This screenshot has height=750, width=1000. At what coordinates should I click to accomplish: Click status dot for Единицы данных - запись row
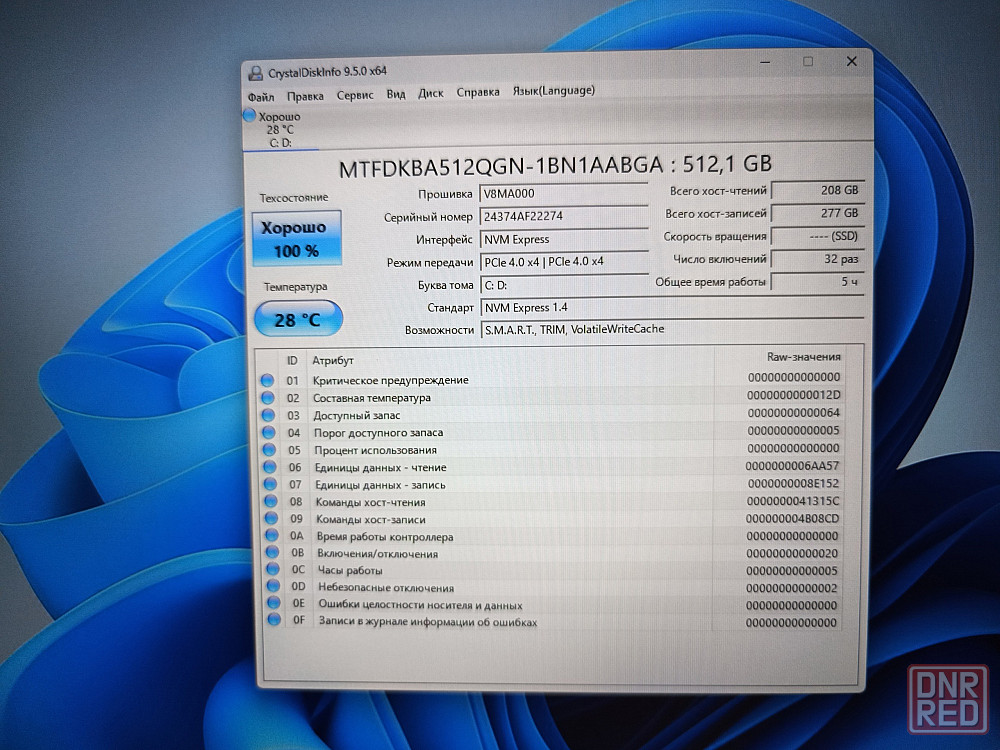[x=270, y=484]
